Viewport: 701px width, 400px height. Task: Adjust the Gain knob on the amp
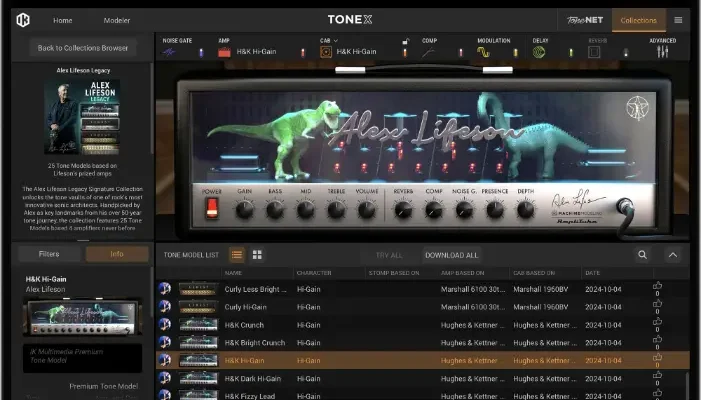[244, 210]
